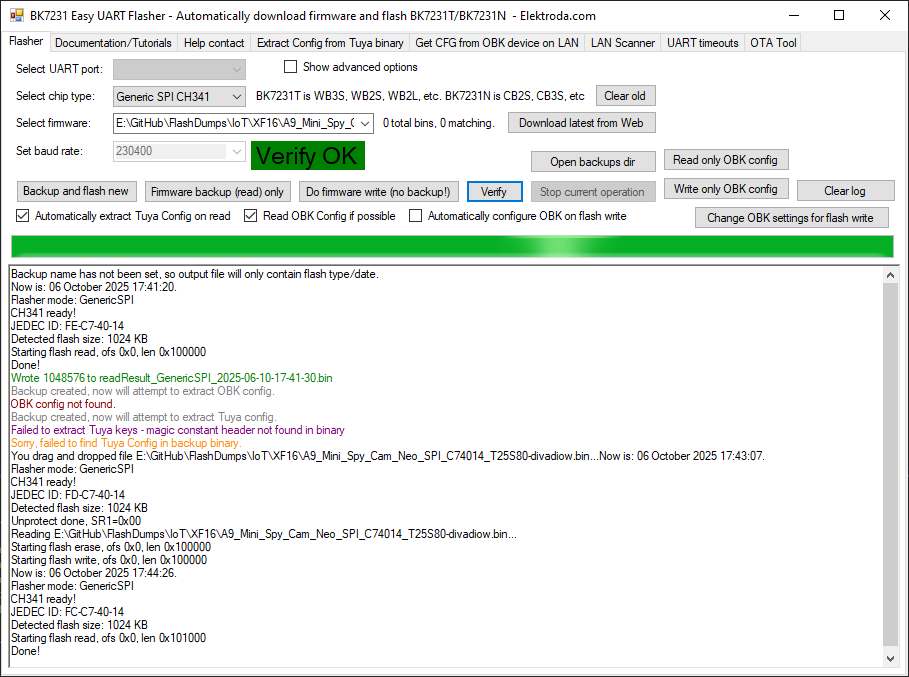The width and height of the screenshot is (909, 677).
Task: Click 'Starting flash read, ofs 0x0, len 0x101000' line
Action: [x=108, y=638]
